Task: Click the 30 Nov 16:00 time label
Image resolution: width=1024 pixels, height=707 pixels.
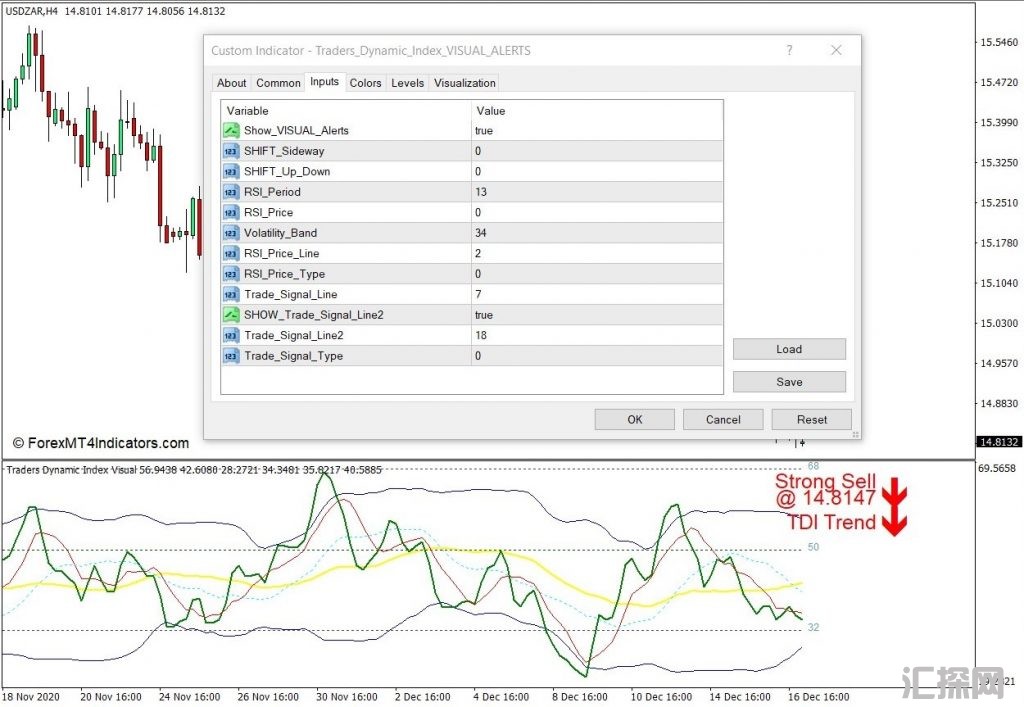Action: coord(347,697)
